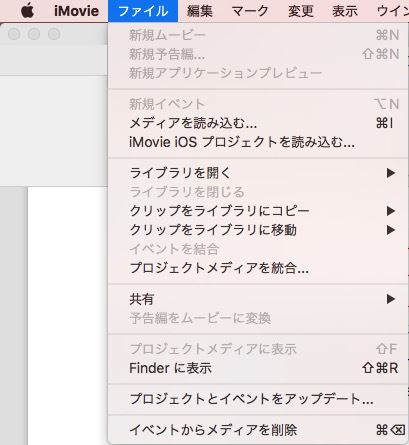Expand the 共有 submenu
The image size is (409, 445).
coord(258,299)
